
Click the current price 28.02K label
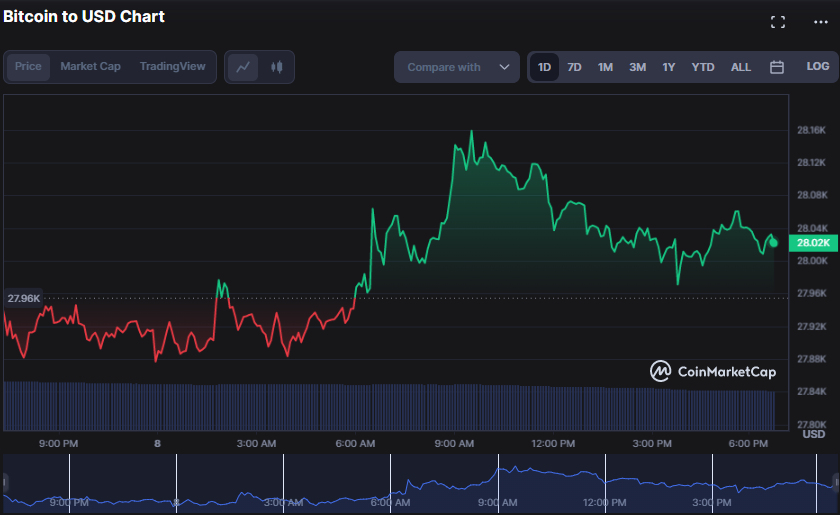pyautogui.click(x=813, y=243)
